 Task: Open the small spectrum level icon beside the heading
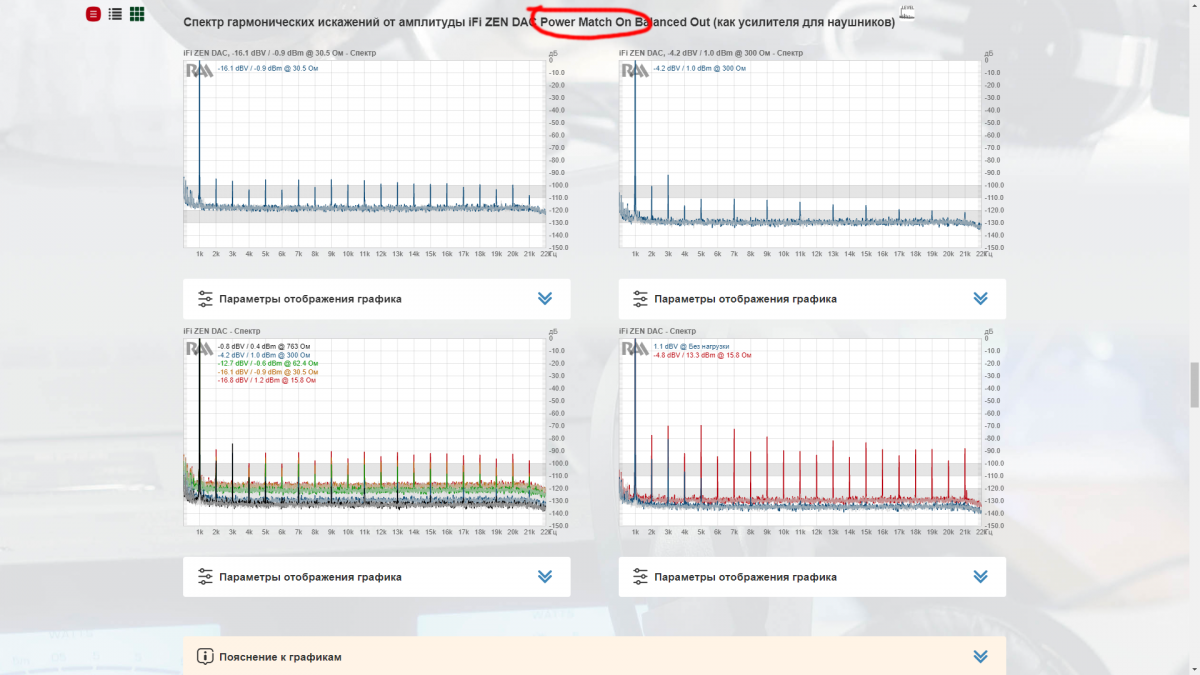[908, 14]
